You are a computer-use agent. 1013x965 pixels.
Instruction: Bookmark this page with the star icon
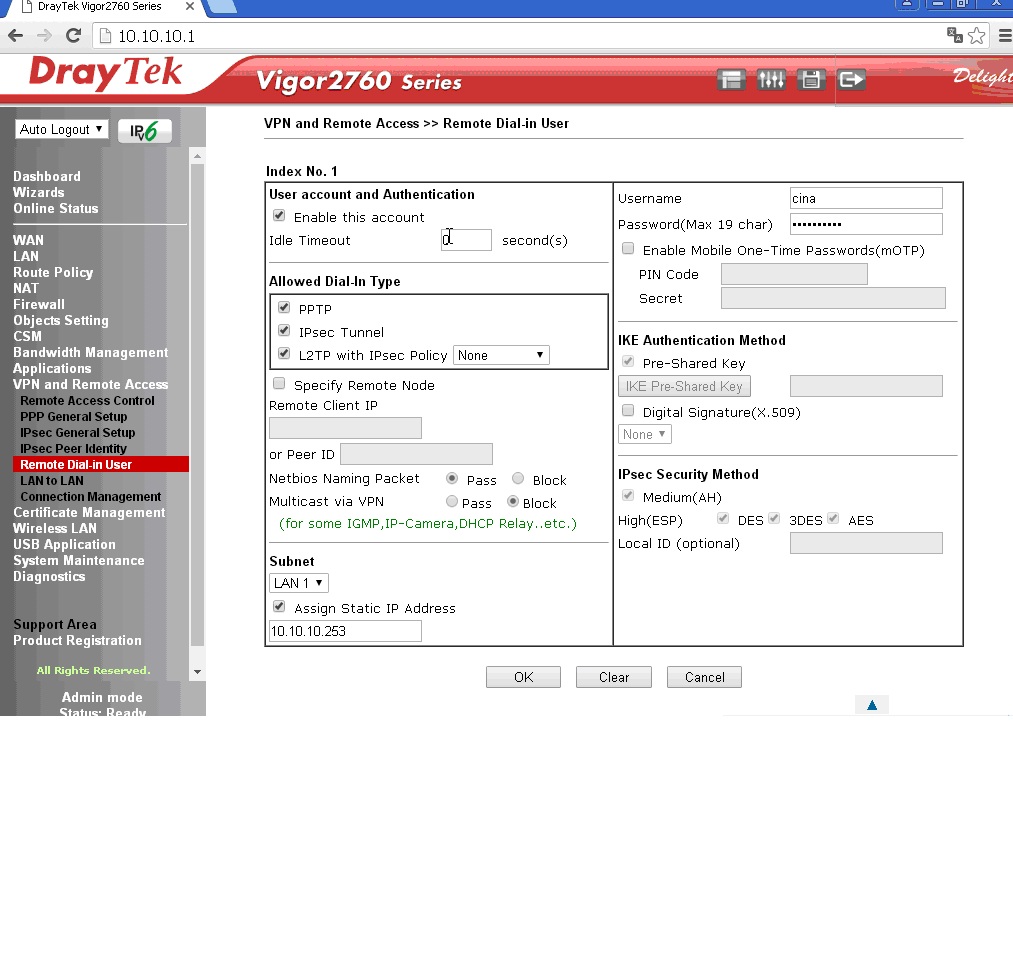(977, 36)
